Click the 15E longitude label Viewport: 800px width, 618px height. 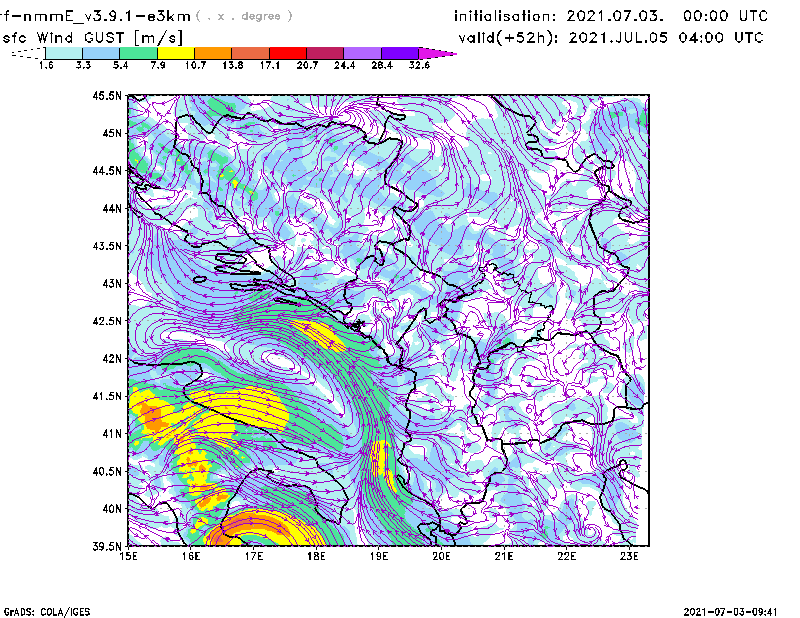pyautogui.click(x=128, y=556)
